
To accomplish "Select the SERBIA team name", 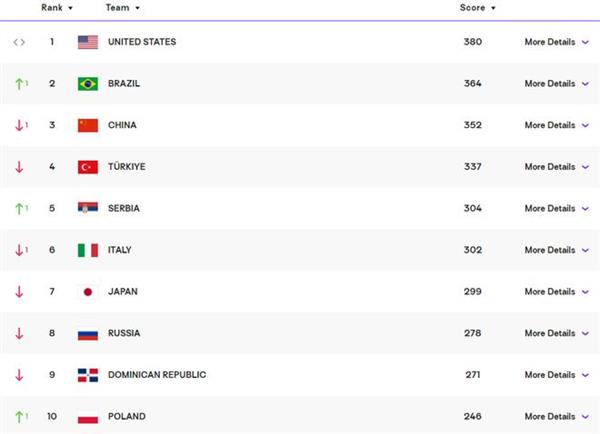I will (x=124, y=209).
